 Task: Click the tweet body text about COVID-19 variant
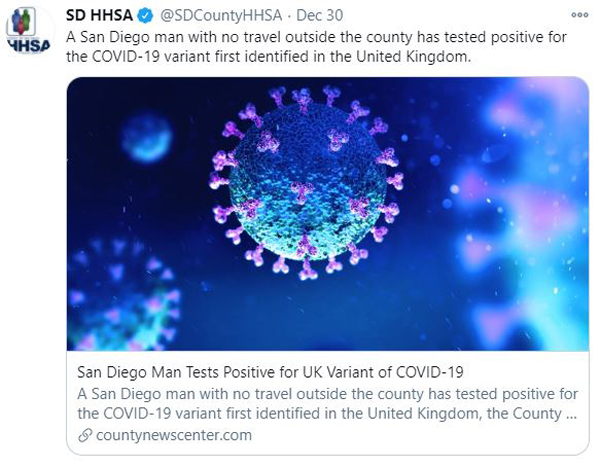[x=316, y=47]
